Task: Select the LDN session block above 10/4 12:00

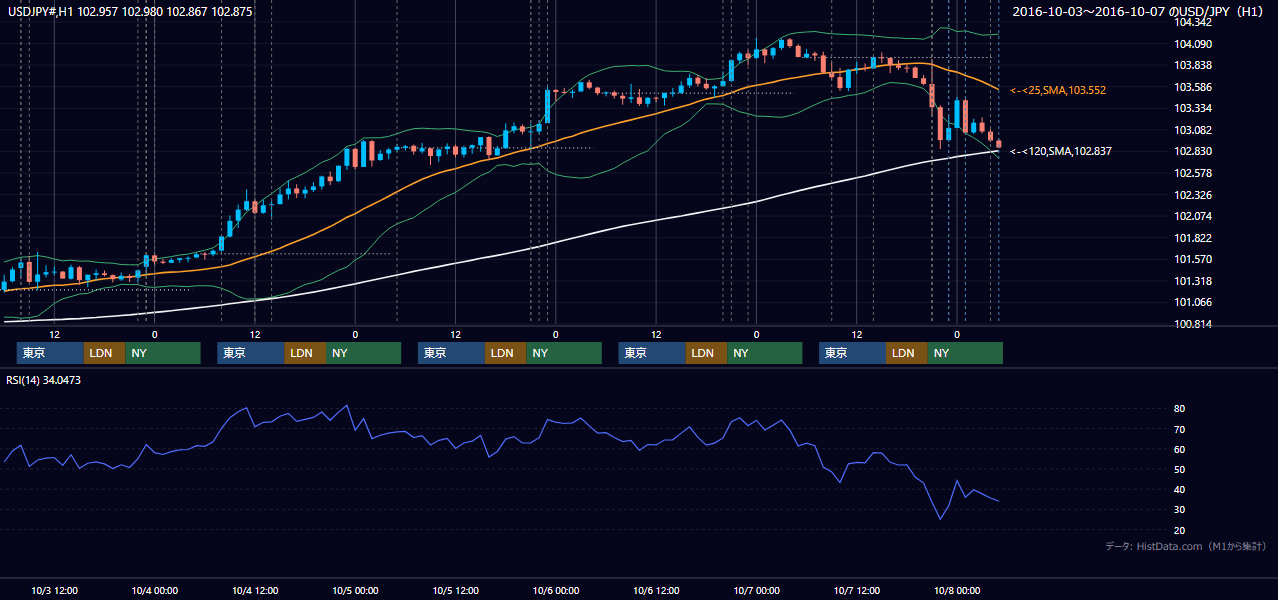Action: click(305, 353)
